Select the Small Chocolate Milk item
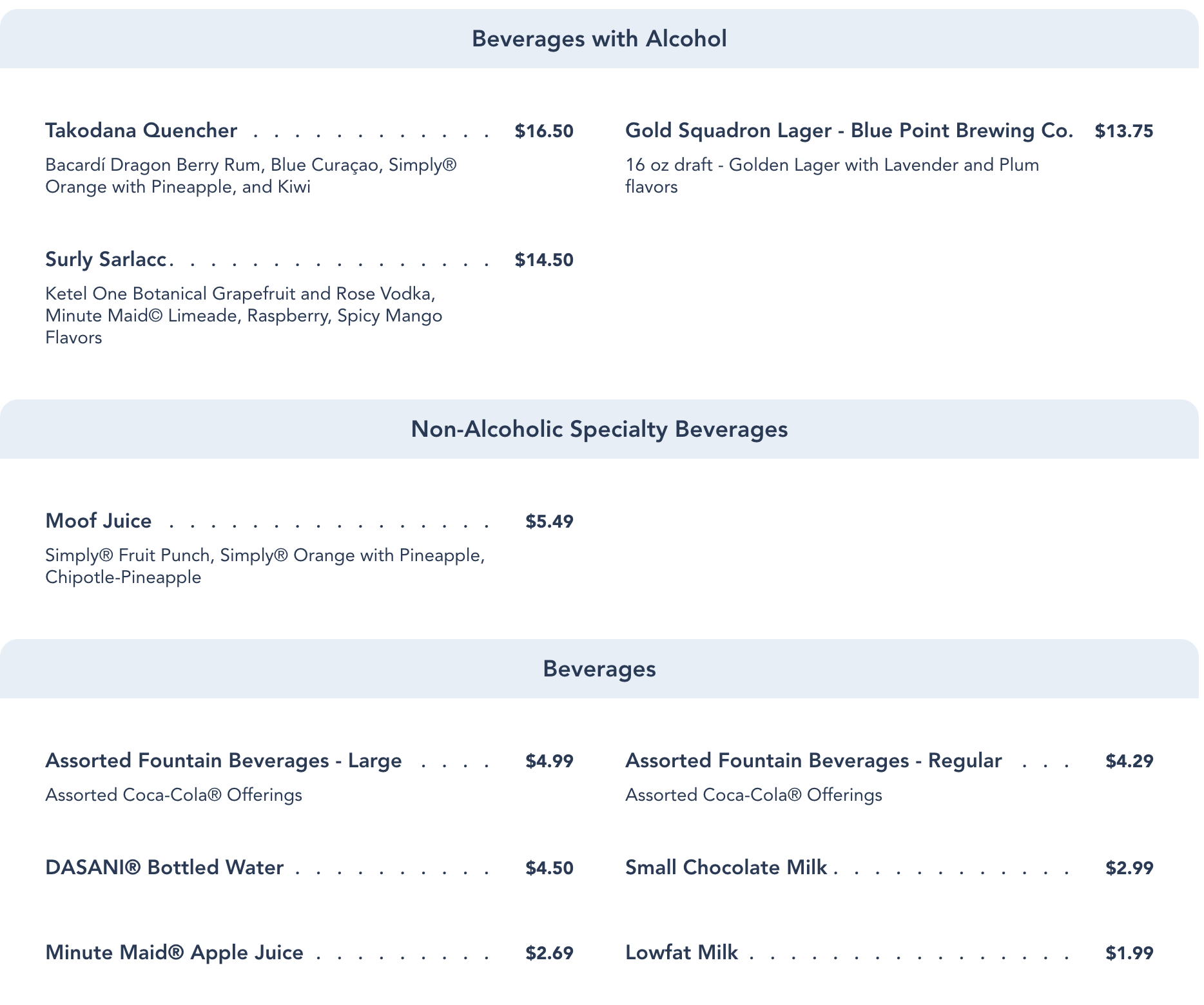The width and height of the screenshot is (1204, 1005). pyautogui.click(x=726, y=868)
